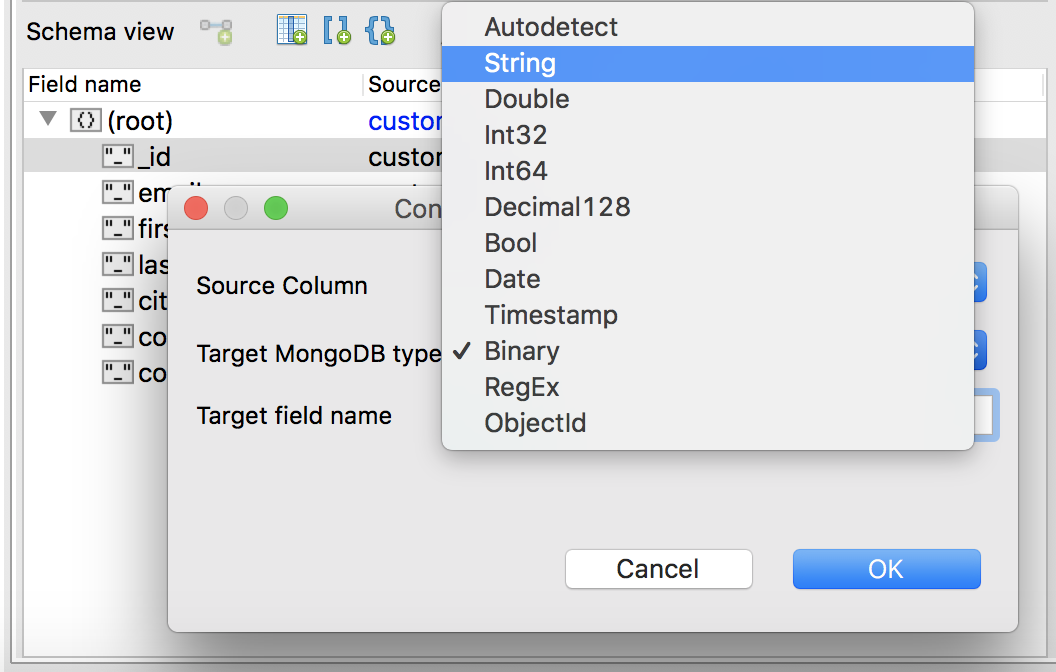This screenshot has height=672, width=1056.
Task: Click the Add object field icon
Action: pyautogui.click(x=380, y=31)
